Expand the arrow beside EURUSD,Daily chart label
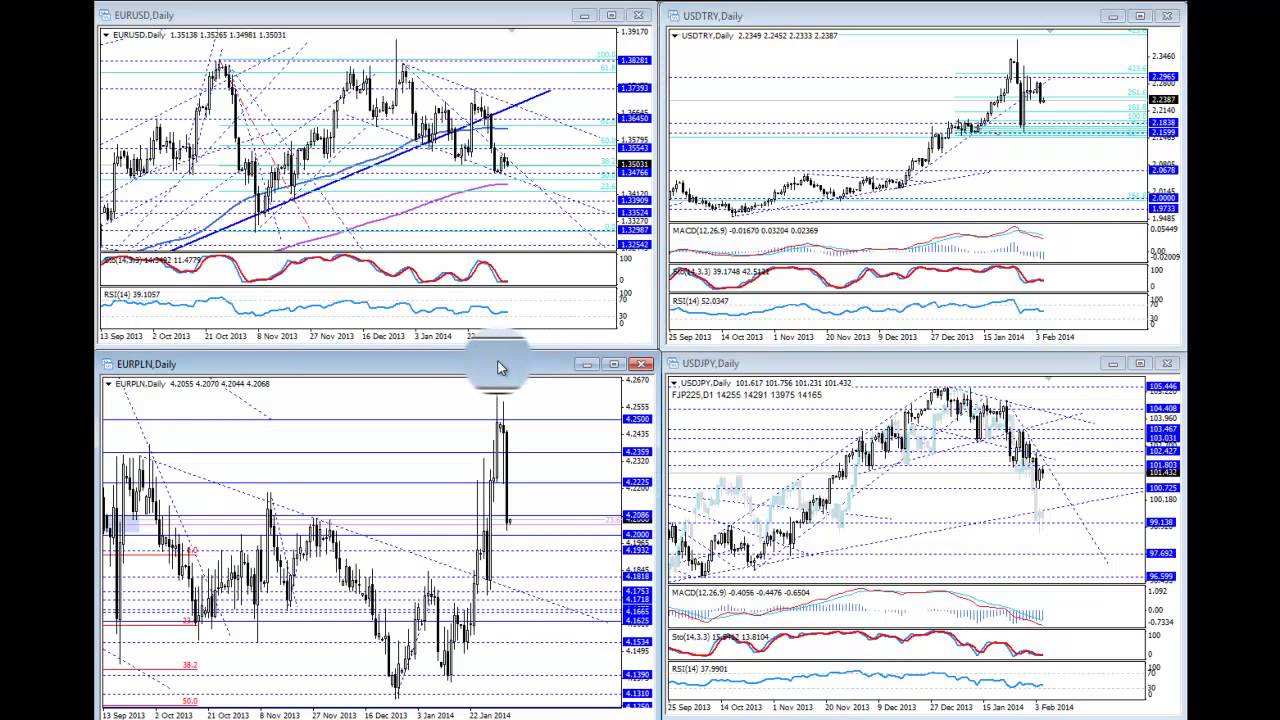1280x720 pixels. (107, 35)
